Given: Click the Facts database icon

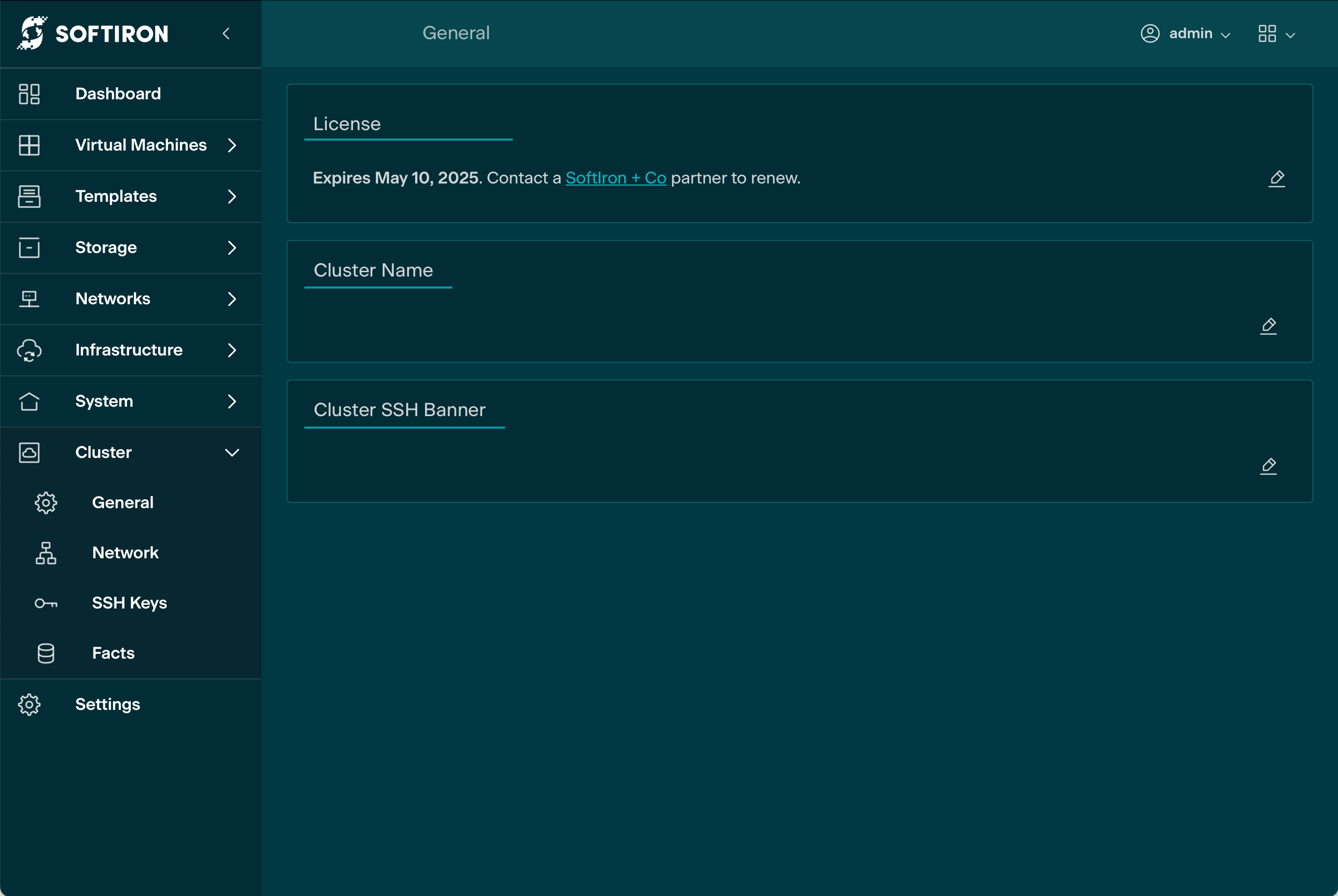Looking at the screenshot, I should 45,653.
